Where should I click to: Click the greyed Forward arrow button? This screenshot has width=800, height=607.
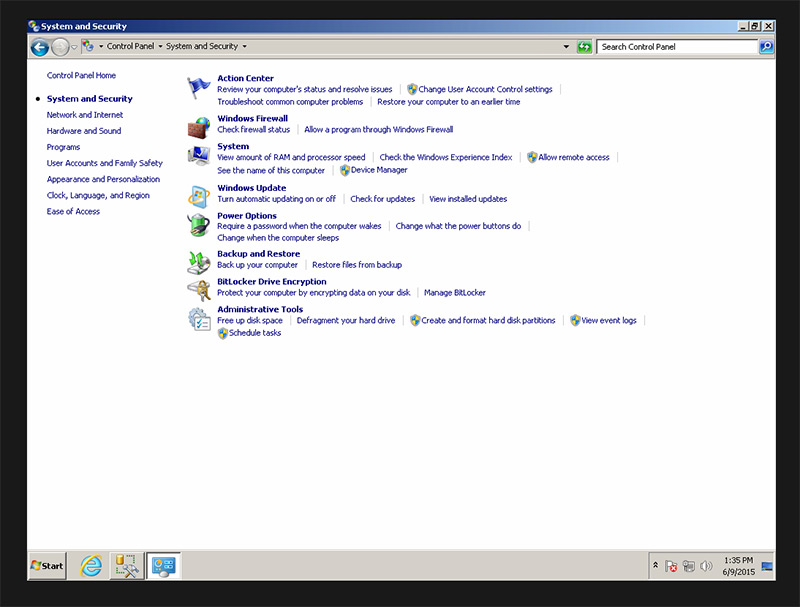[60, 47]
